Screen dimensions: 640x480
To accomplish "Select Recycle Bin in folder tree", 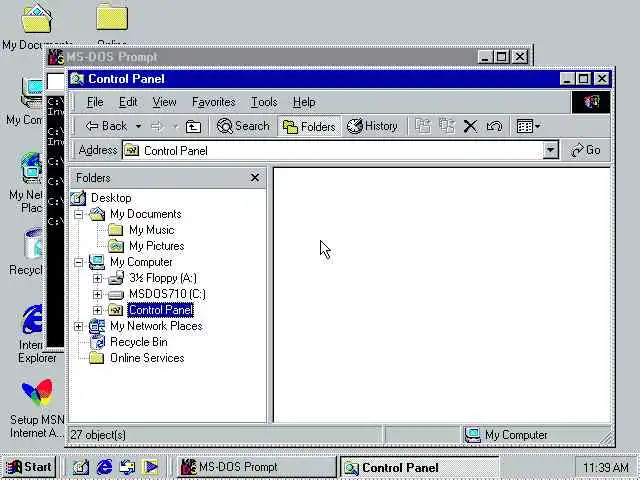I will [x=138, y=342].
